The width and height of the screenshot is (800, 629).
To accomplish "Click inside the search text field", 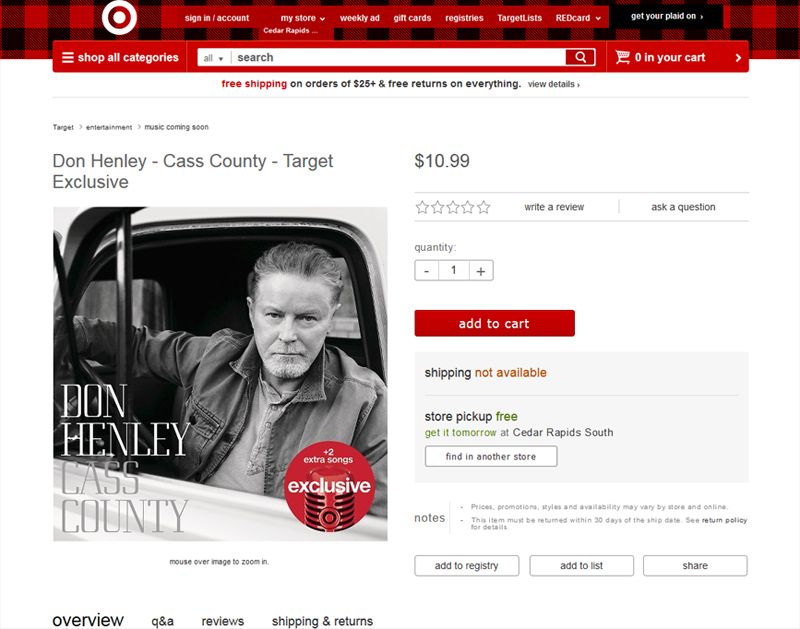I will 399,57.
